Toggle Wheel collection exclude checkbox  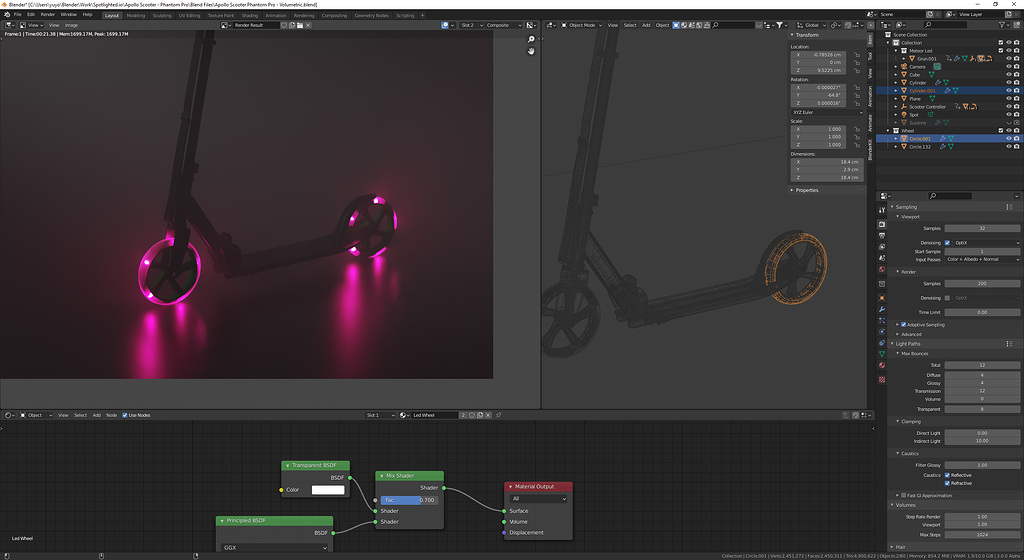[x=1000, y=131]
